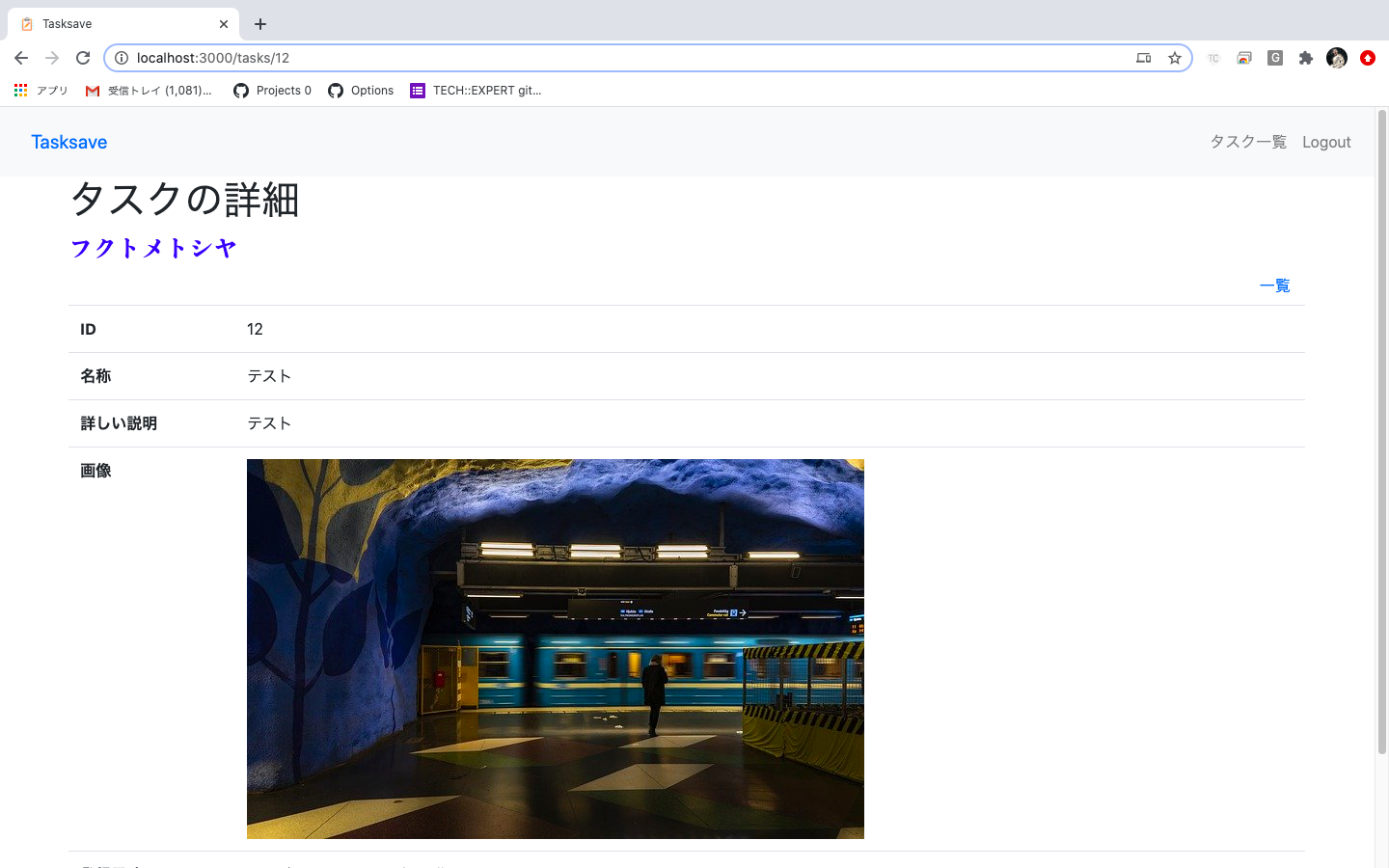
Task: Open a new tab with plus icon
Action: click(260, 24)
